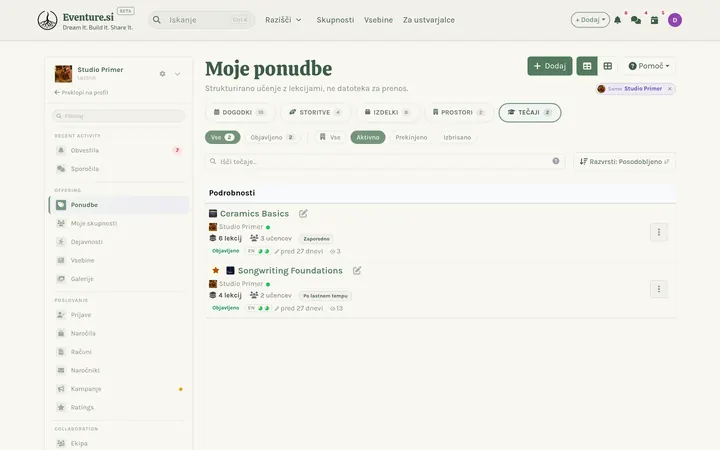Image resolution: width=720 pixels, height=450 pixels.
Task: Click Studio Primer under Ceramics Basics
Action: (241, 227)
